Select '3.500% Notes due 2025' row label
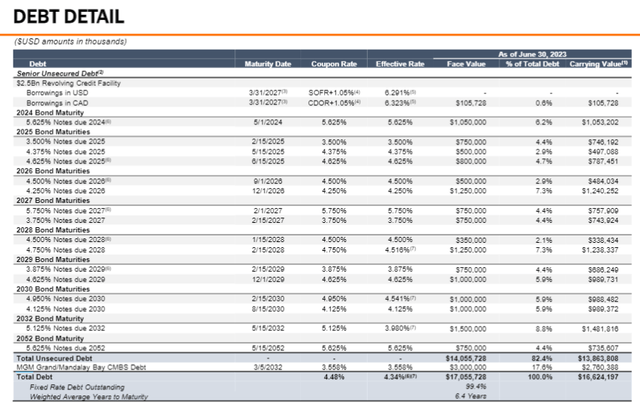Screen dimensions: 640x402 pos(65,142)
